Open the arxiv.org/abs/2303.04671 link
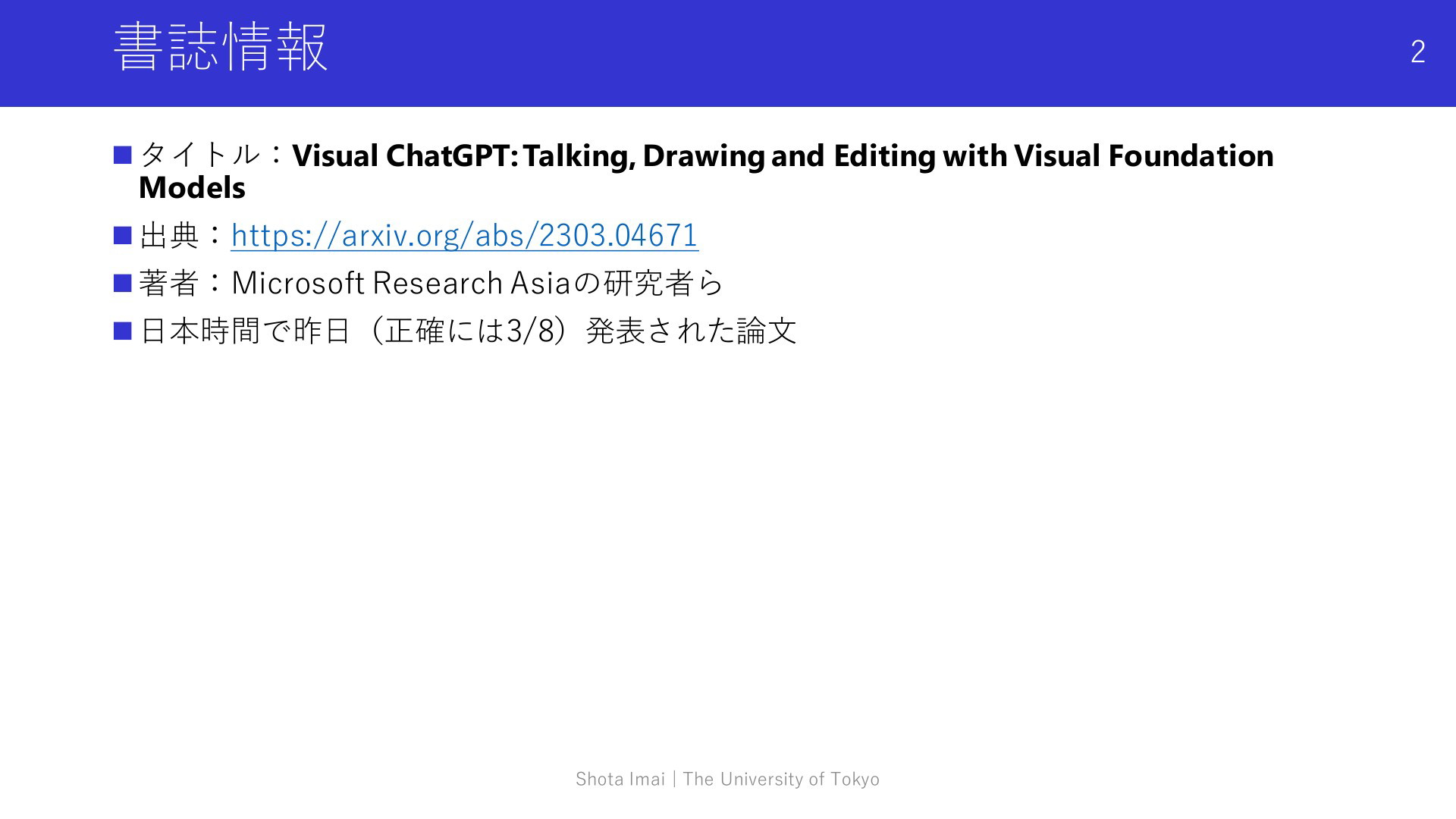This screenshot has height=819, width=1456. tap(464, 235)
